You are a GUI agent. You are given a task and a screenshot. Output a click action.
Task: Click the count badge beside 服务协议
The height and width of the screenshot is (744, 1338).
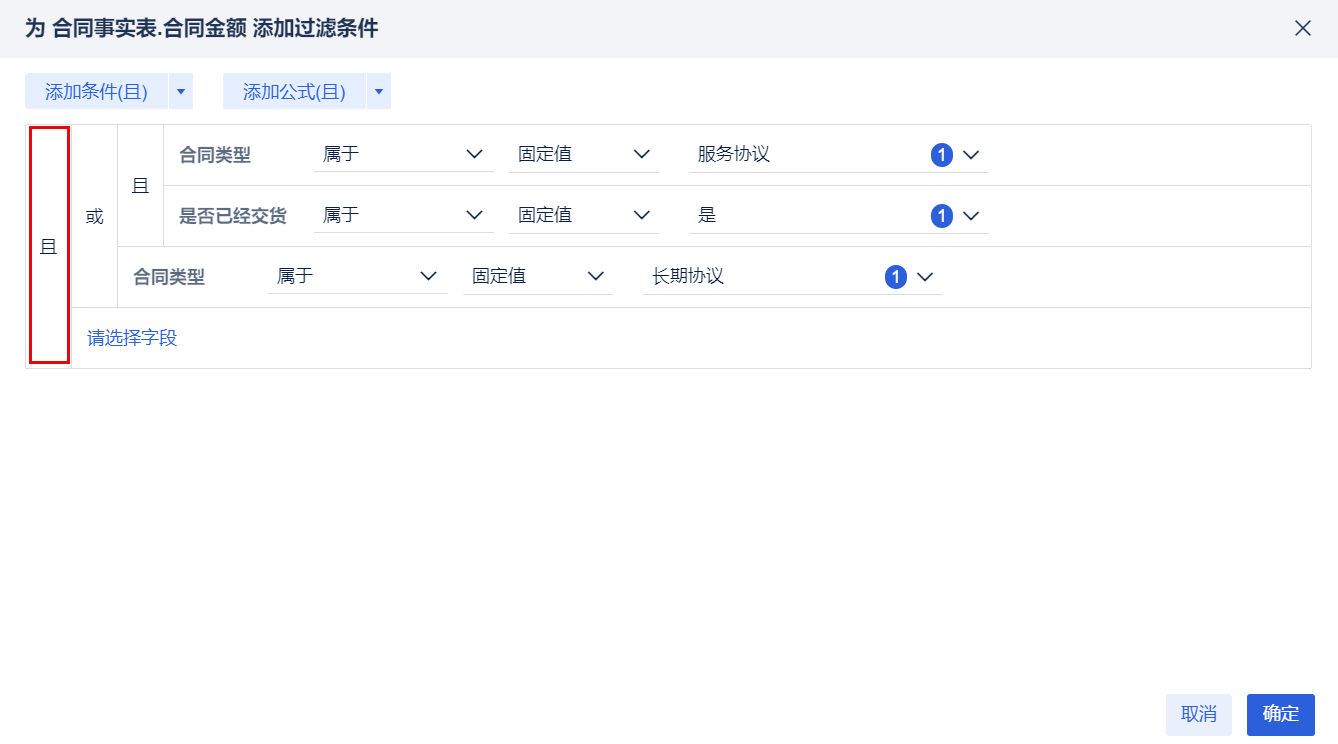pos(941,155)
